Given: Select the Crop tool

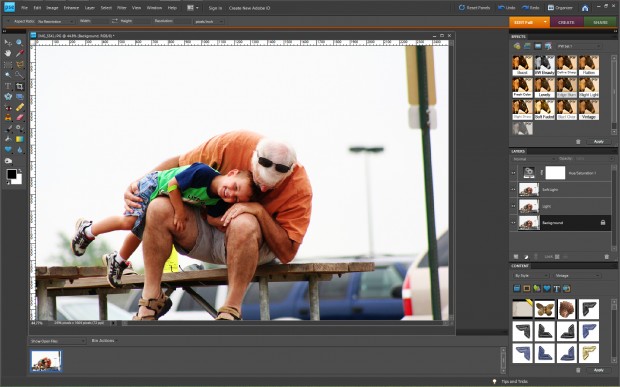Looking at the screenshot, I should [19, 86].
